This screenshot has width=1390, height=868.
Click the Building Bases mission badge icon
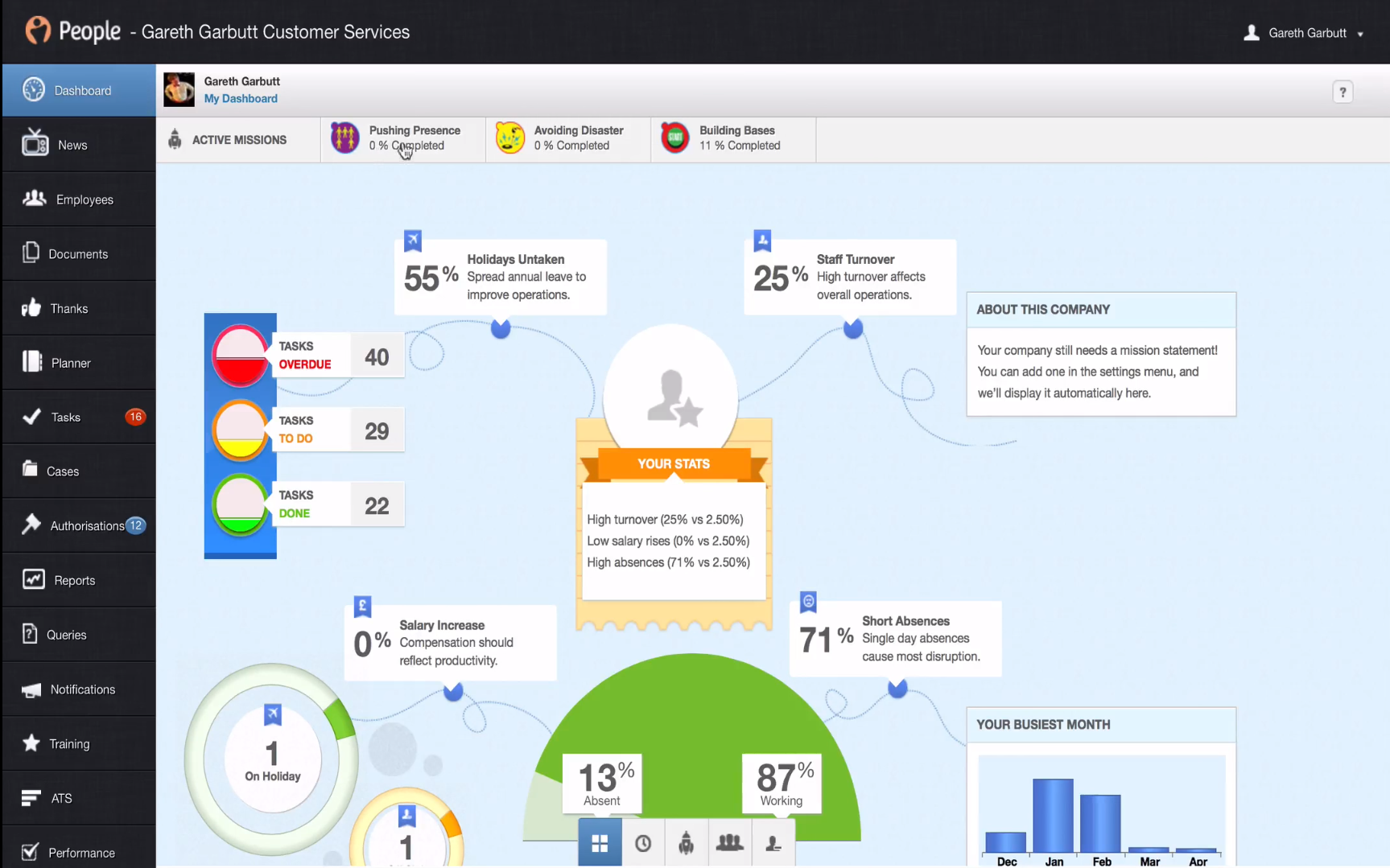pos(675,138)
